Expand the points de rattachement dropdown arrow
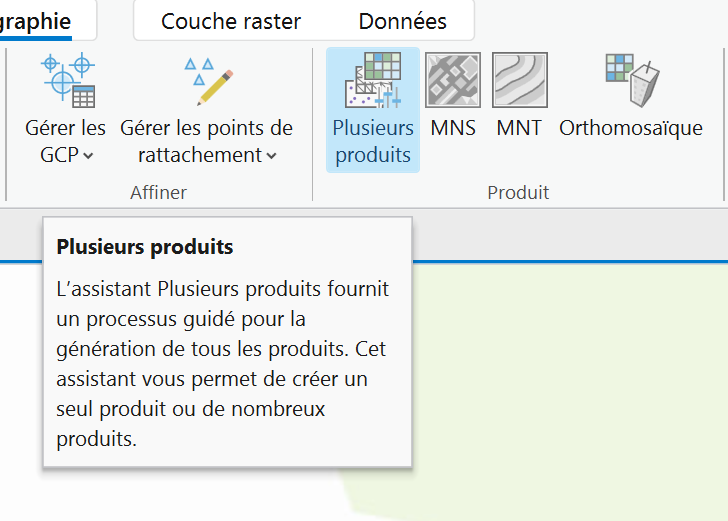Image resolution: width=728 pixels, height=521 pixels. (271, 156)
